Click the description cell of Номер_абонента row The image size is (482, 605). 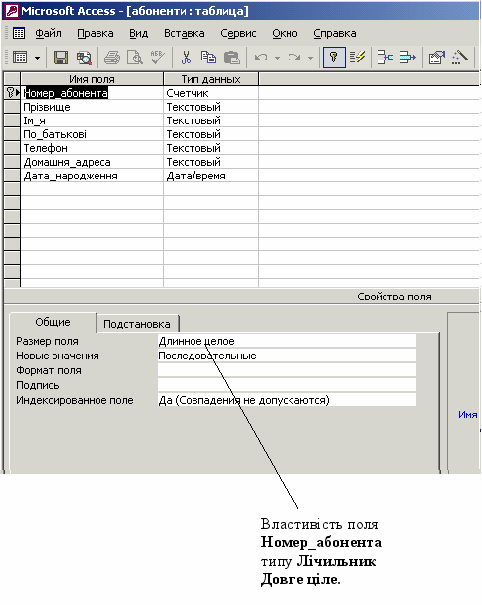[369, 93]
